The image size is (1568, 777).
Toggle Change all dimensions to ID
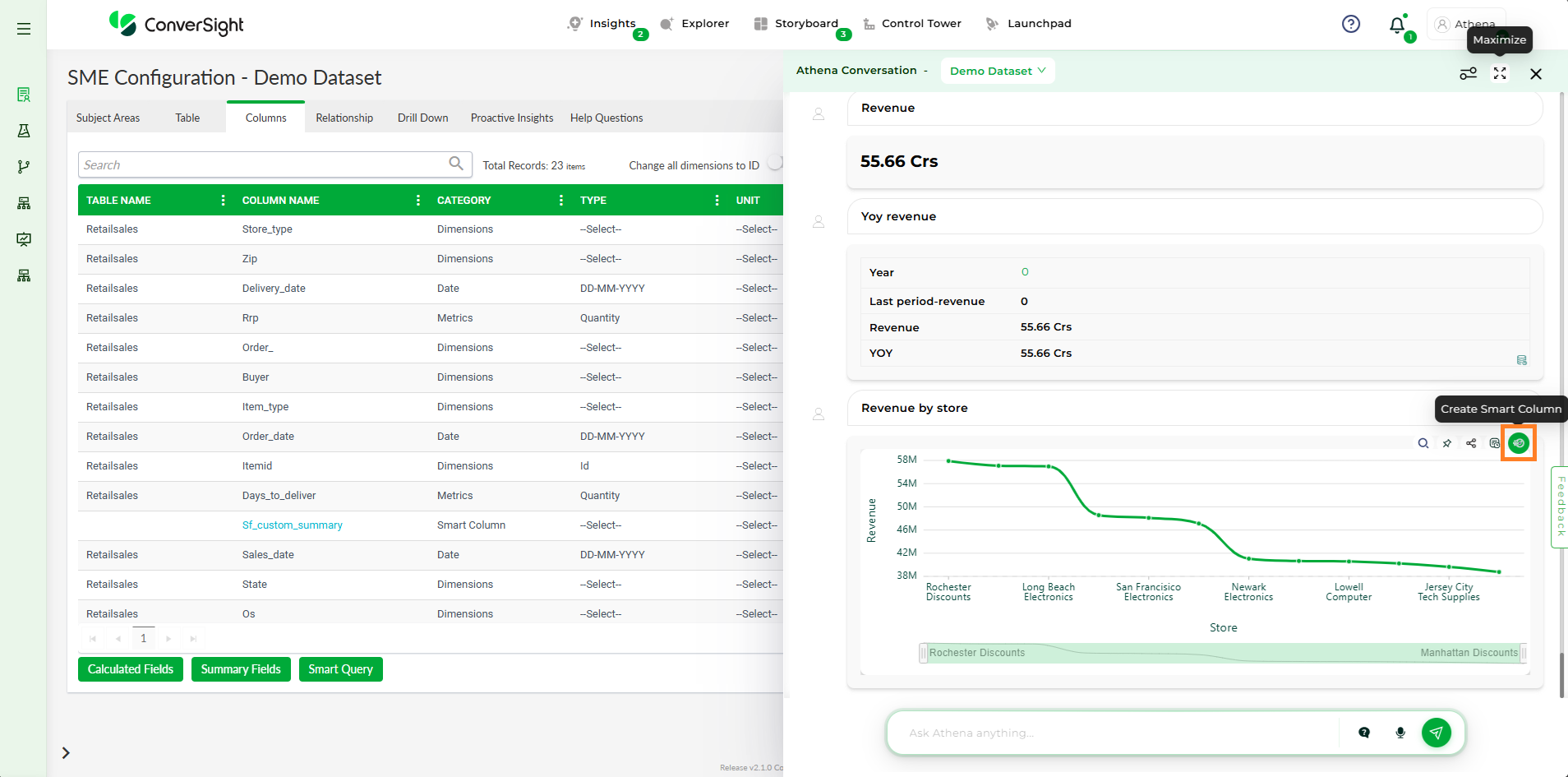774,164
